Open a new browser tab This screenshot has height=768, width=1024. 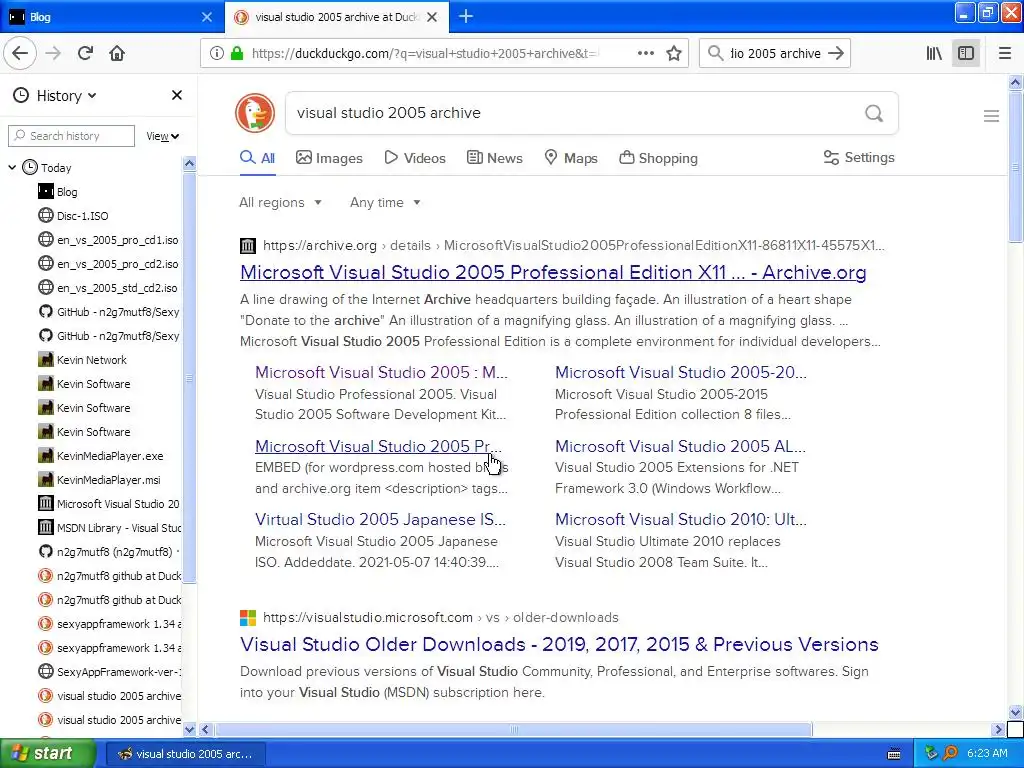pos(466,16)
